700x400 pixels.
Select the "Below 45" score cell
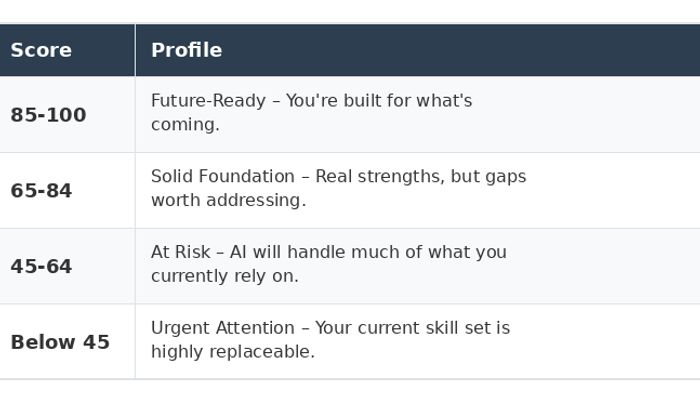pyautogui.click(x=60, y=343)
